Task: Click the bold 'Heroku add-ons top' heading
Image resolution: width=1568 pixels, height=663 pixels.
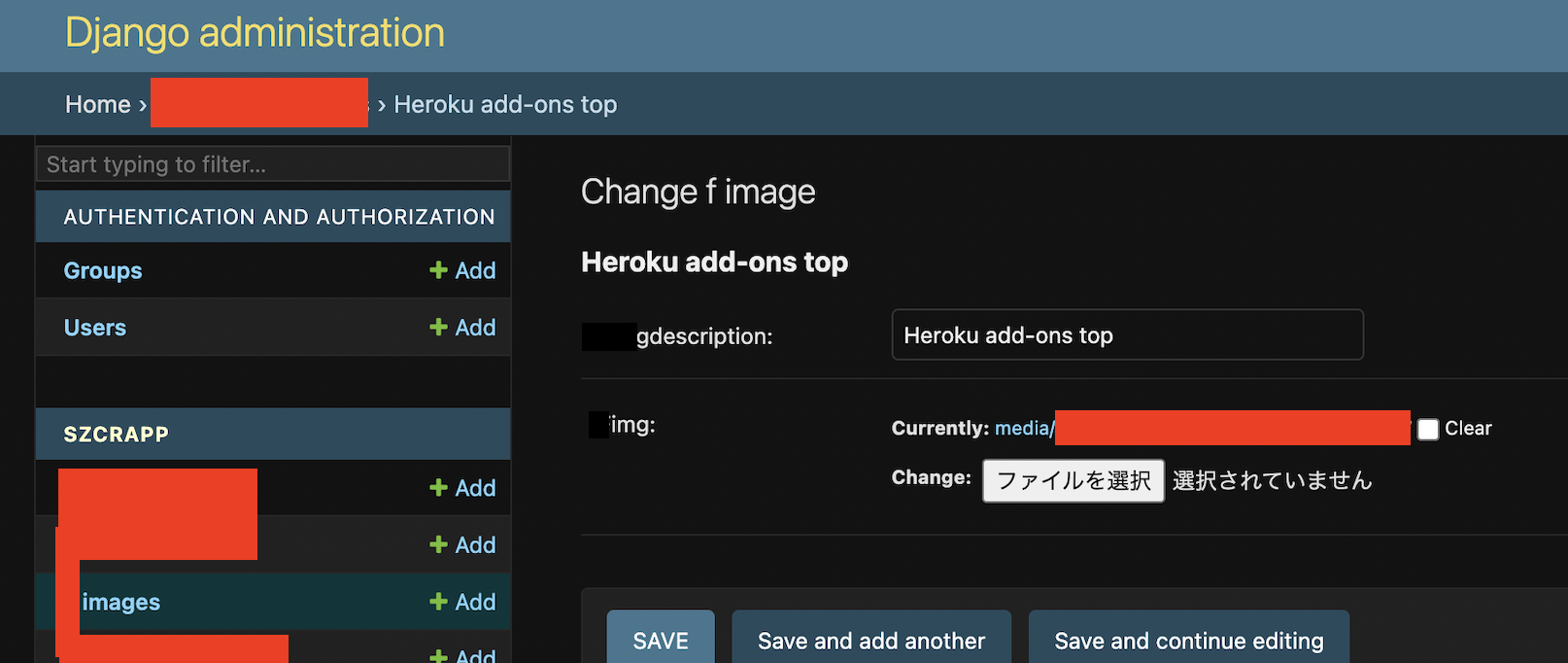Action: pos(715,262)
